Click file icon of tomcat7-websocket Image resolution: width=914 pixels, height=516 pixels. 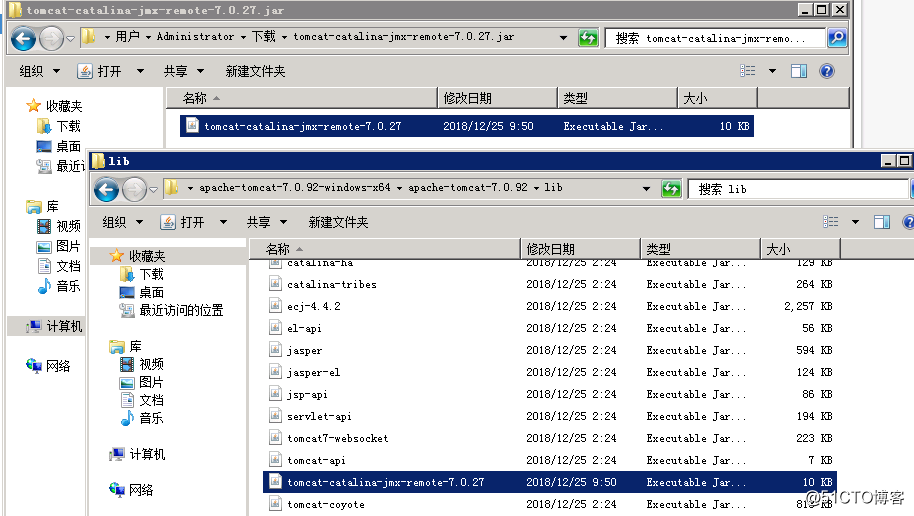click(275, 438)
